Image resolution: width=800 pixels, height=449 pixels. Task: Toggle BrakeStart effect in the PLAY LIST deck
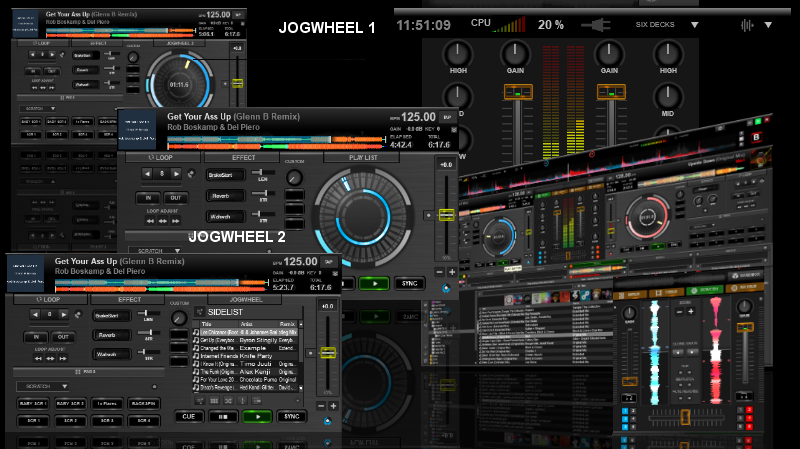(225, 175)
